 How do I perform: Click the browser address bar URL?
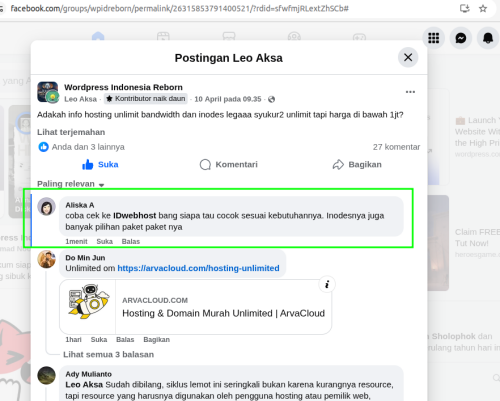click(179, 8)
